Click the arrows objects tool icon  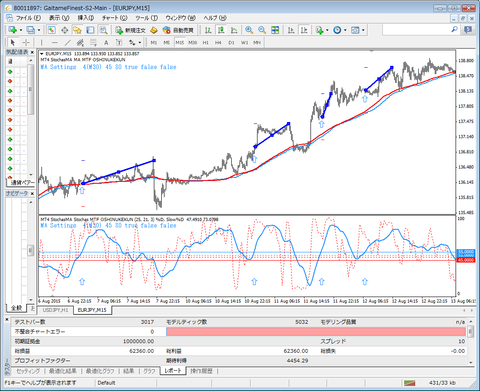[x=132, y=42]
